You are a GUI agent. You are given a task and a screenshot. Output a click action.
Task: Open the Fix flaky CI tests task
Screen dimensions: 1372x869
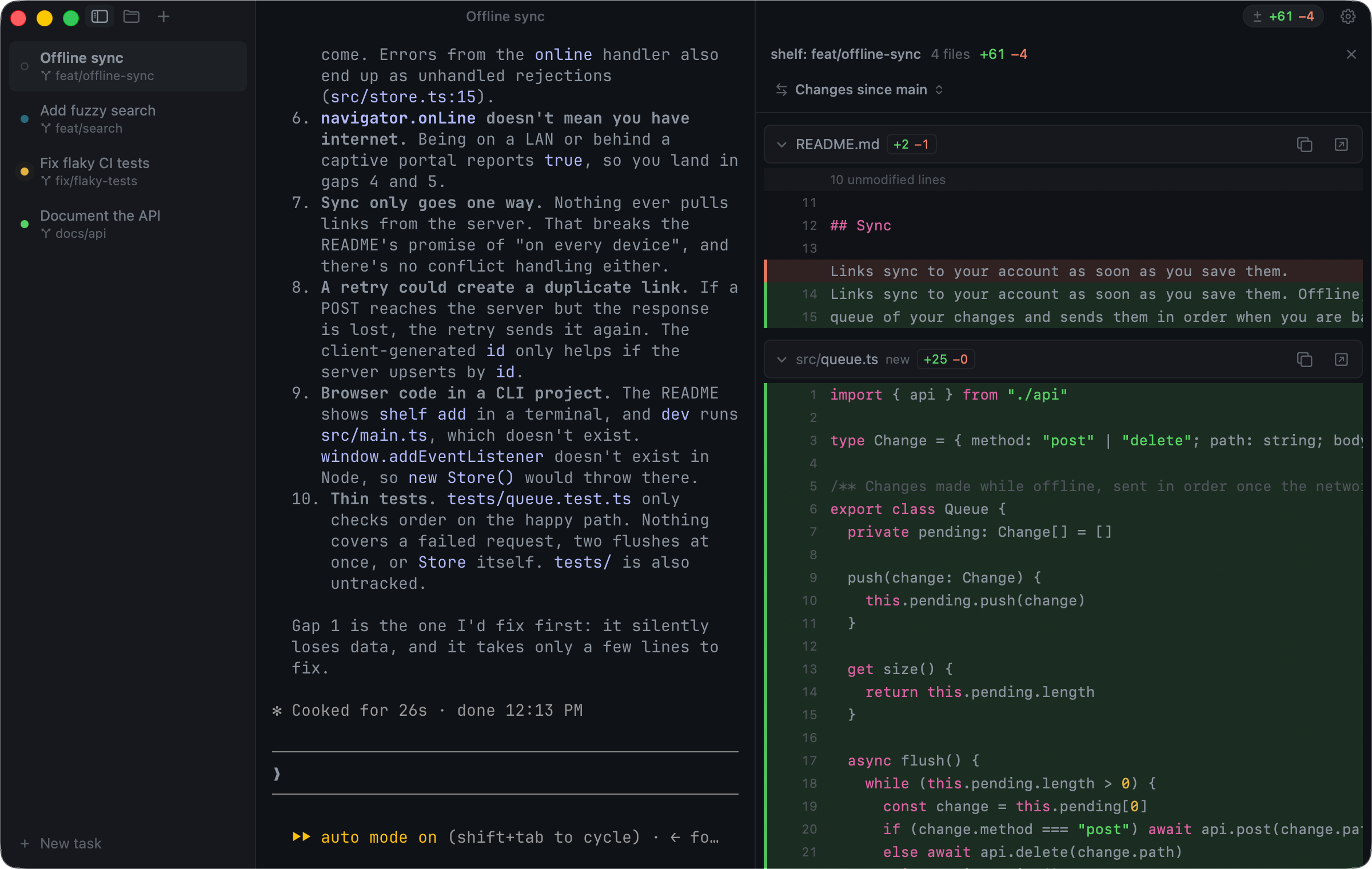coord(128,172)
